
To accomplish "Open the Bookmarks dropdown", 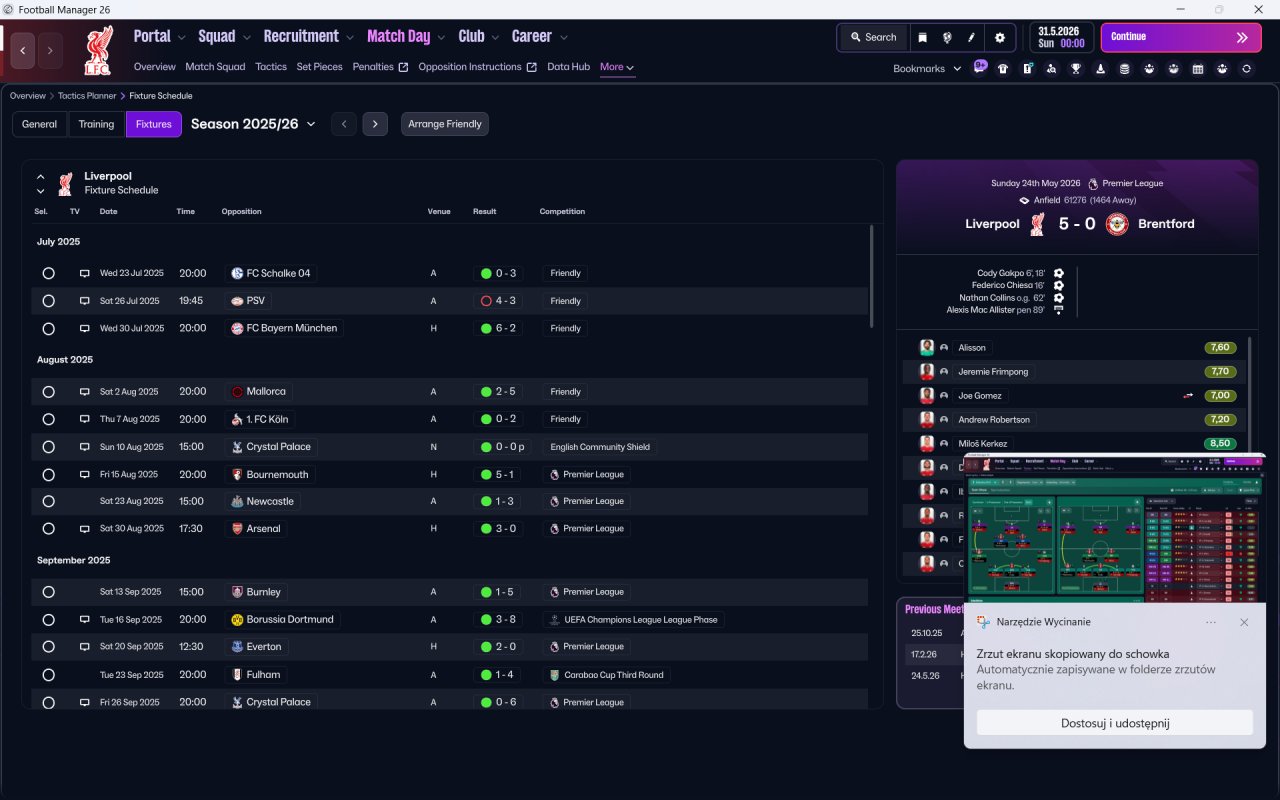I will [927, 69].
